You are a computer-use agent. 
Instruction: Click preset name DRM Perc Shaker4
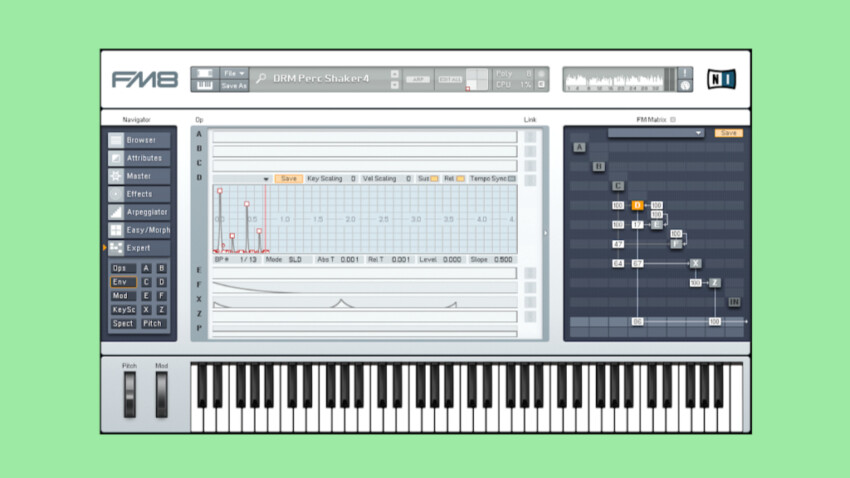click(x=321, y=79)
